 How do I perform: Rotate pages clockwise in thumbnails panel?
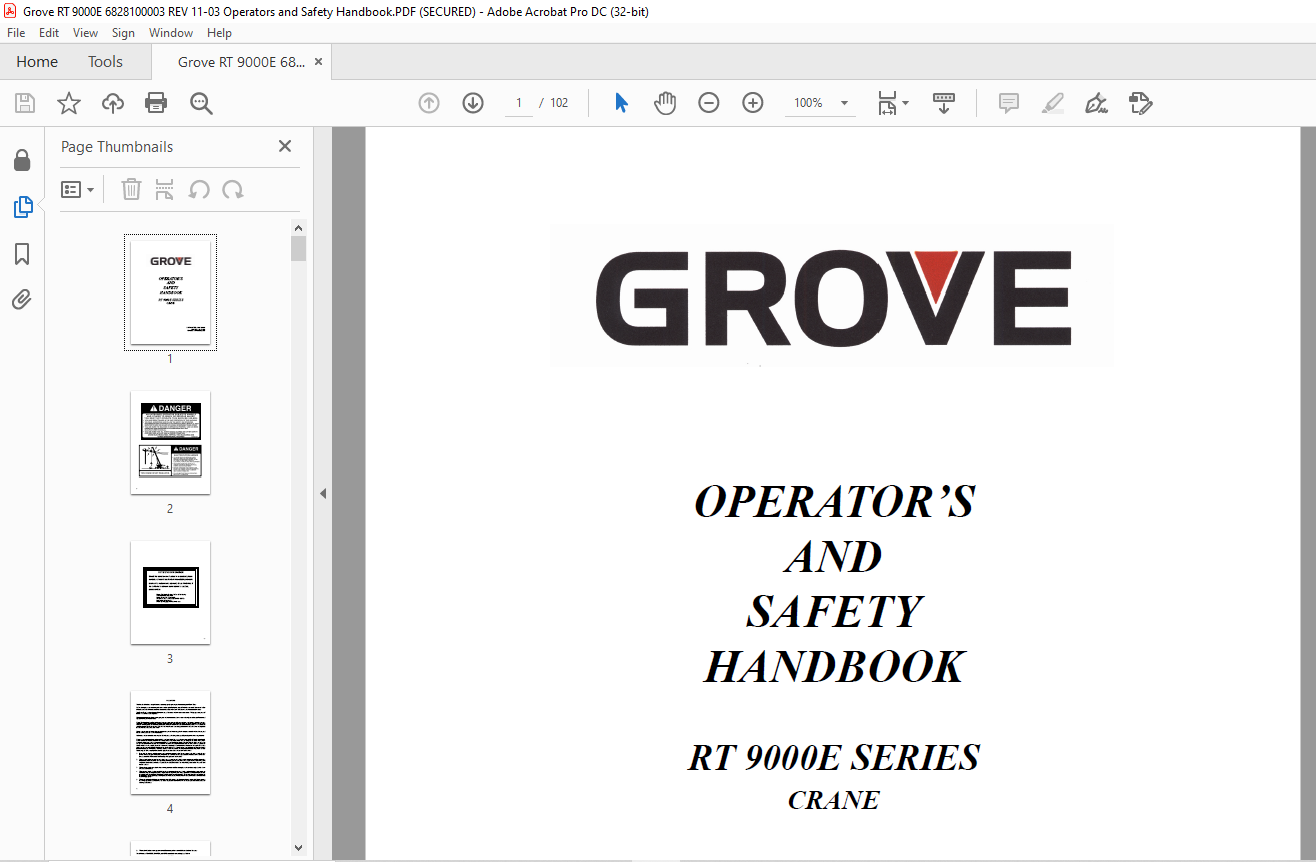point(233,189)
